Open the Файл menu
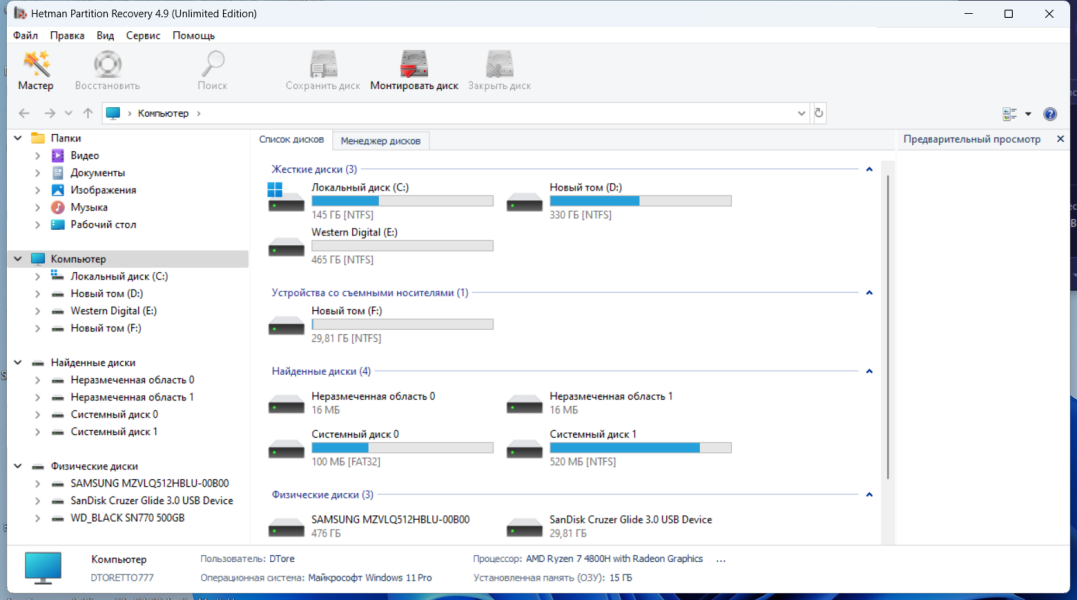The width and height of the screenshot is (1077, 600). [25, 35]
